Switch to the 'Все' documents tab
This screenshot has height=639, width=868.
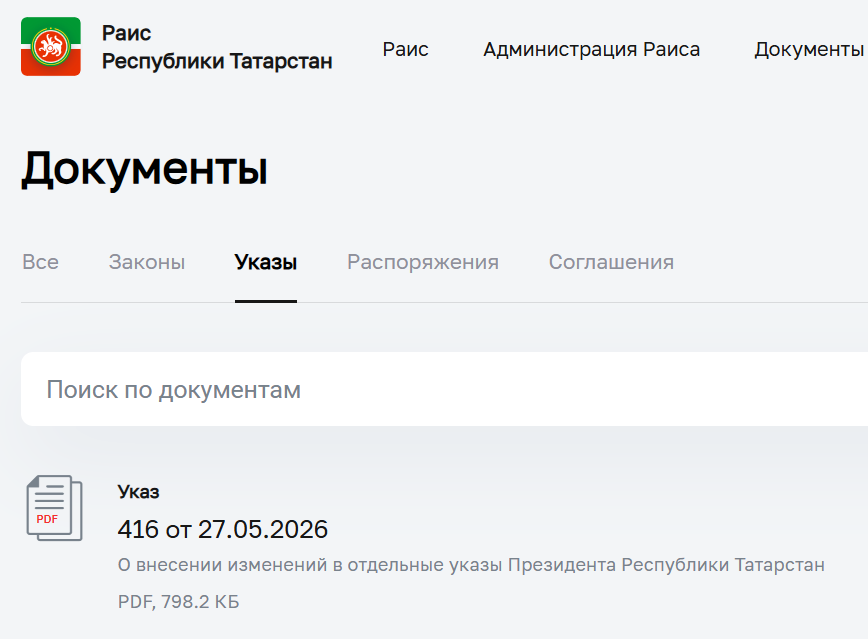tap(40, 262)
